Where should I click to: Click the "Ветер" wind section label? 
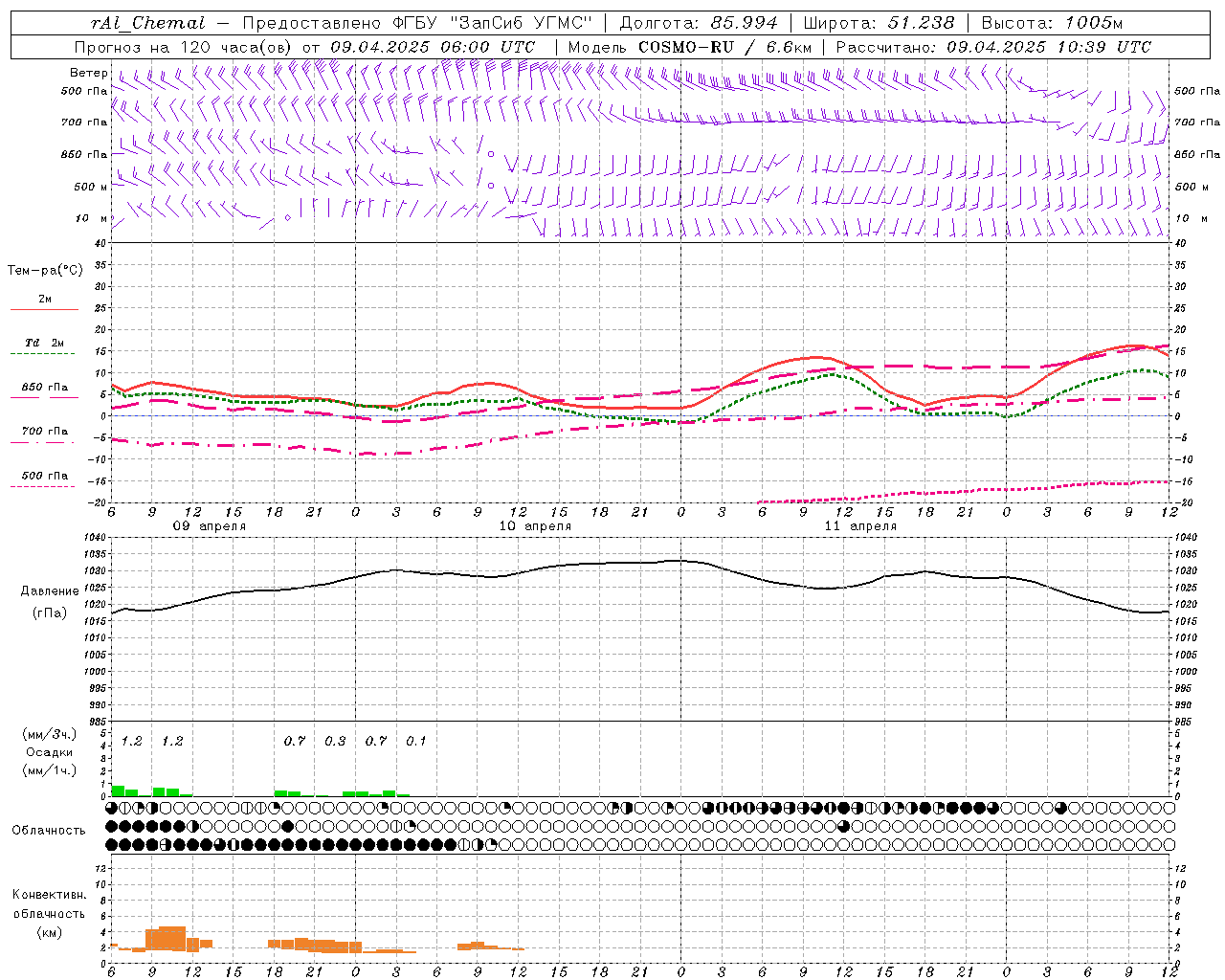tap(88, 73)
